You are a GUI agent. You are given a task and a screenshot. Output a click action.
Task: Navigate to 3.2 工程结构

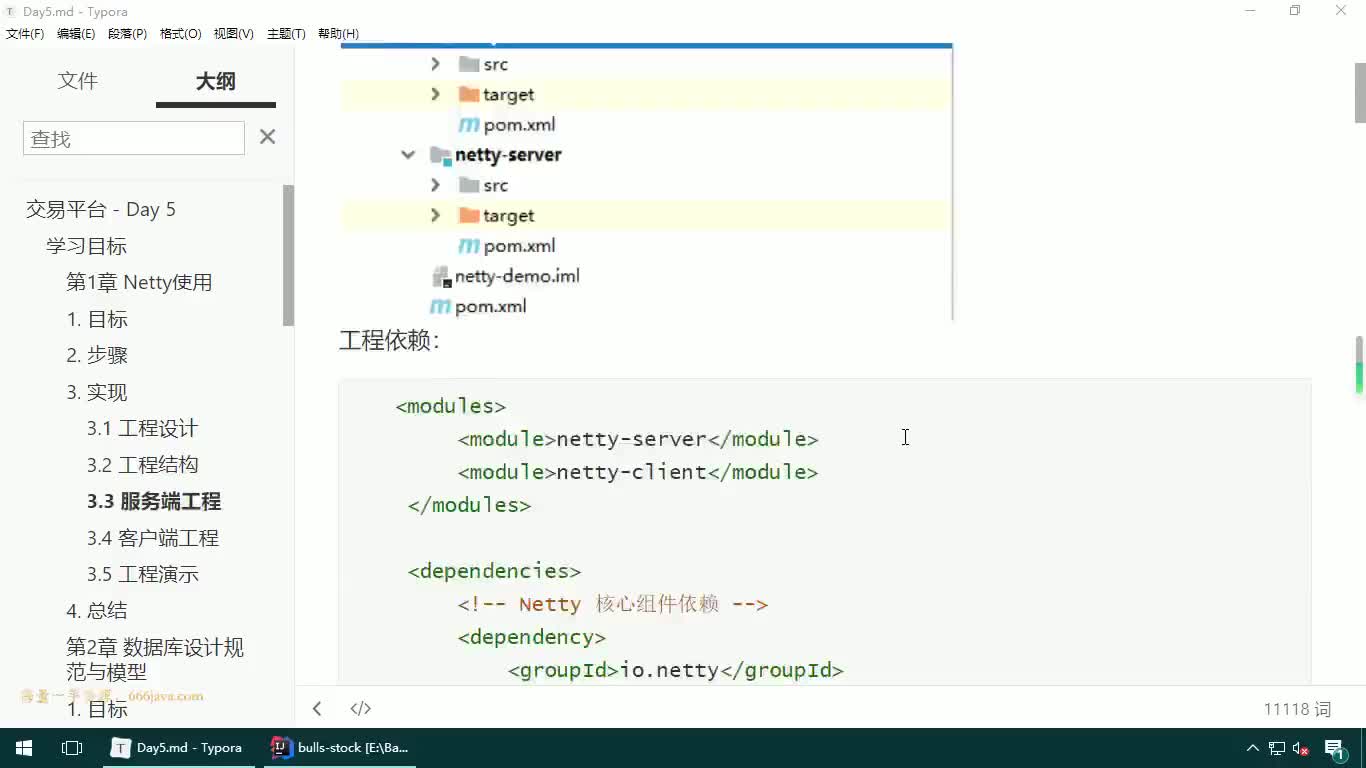[x=142, y=465]
